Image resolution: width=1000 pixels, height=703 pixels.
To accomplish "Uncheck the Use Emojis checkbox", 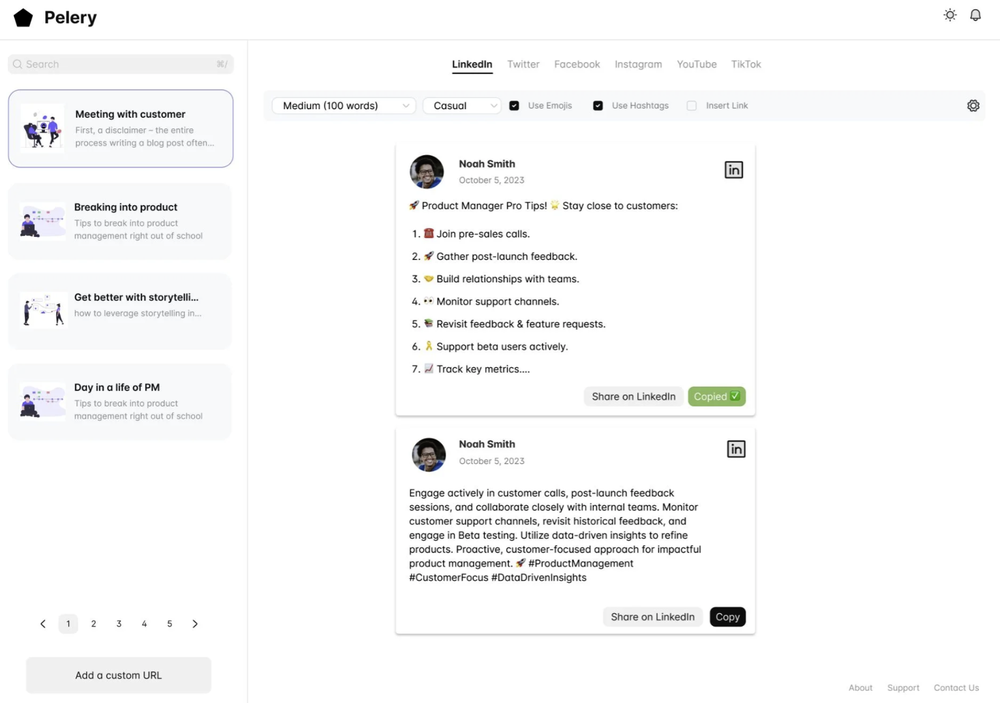I will click(x=514, y=106).
